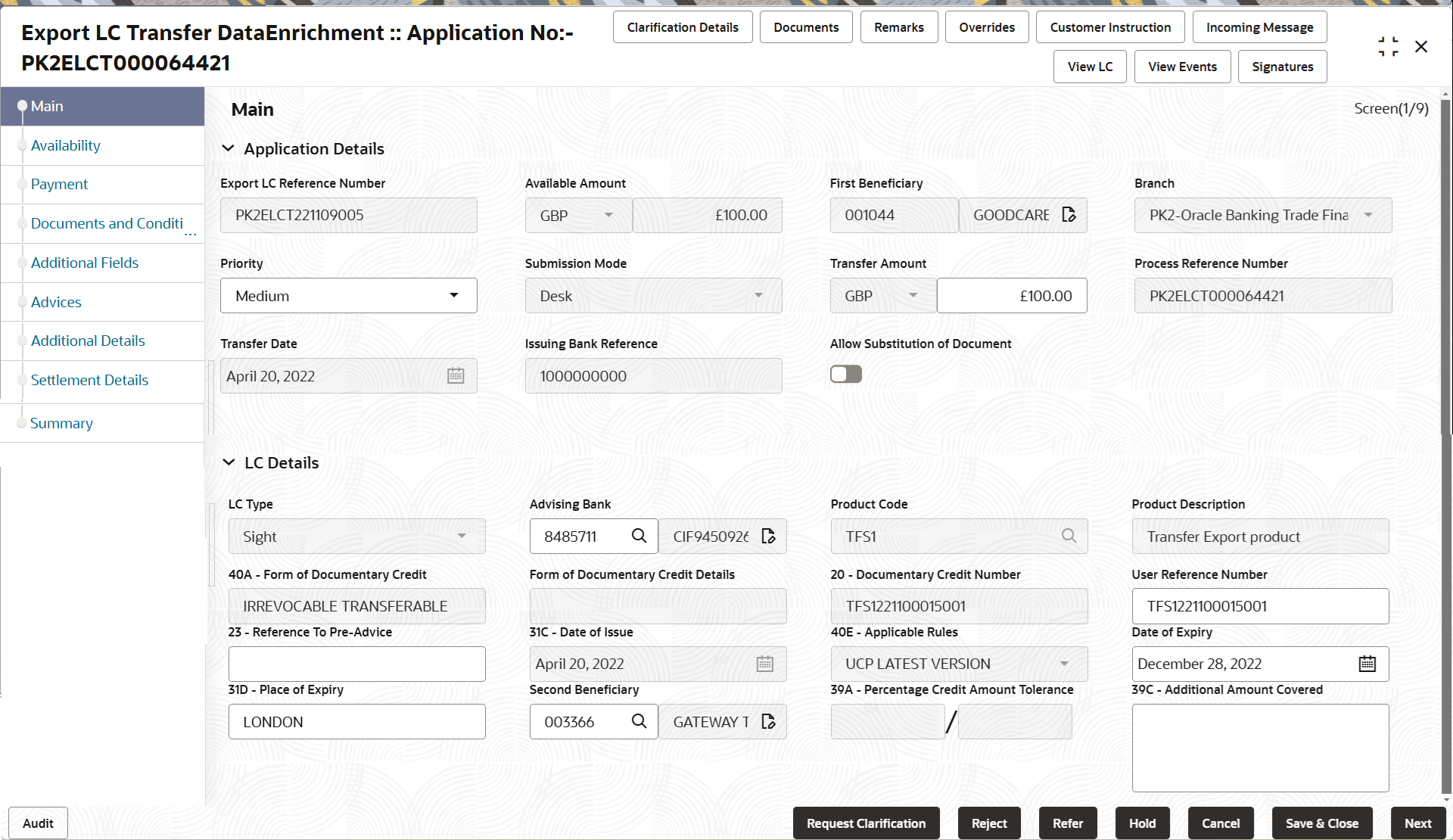1453x840 pixels.
Task: Open the calendar icon for 31C Date of Issue
Action: click(x=764, y=664)
